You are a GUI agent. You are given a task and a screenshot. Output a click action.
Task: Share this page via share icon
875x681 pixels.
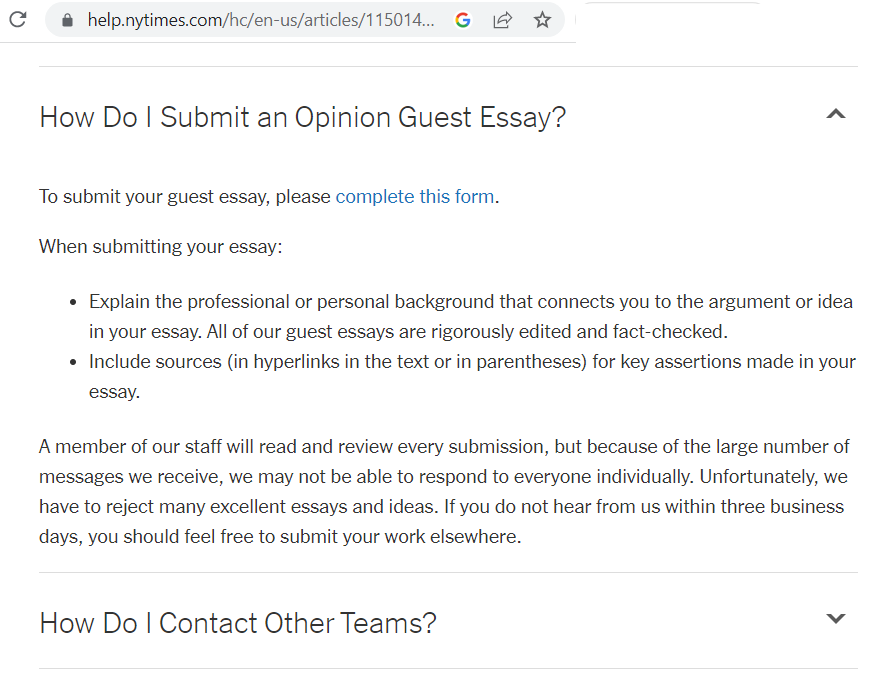coord(502,21)
